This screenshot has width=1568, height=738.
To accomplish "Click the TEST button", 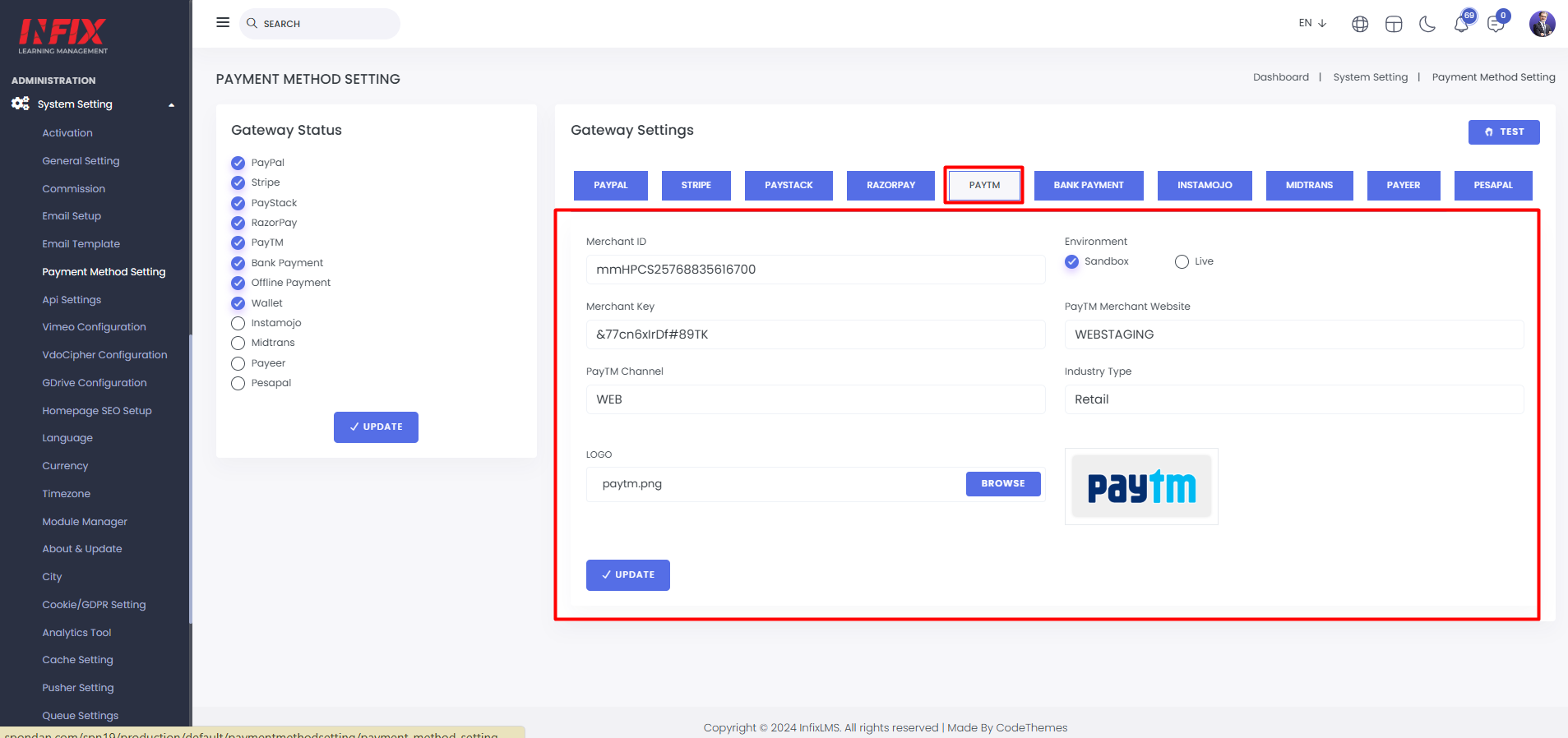I will [x=1504, y=132].
